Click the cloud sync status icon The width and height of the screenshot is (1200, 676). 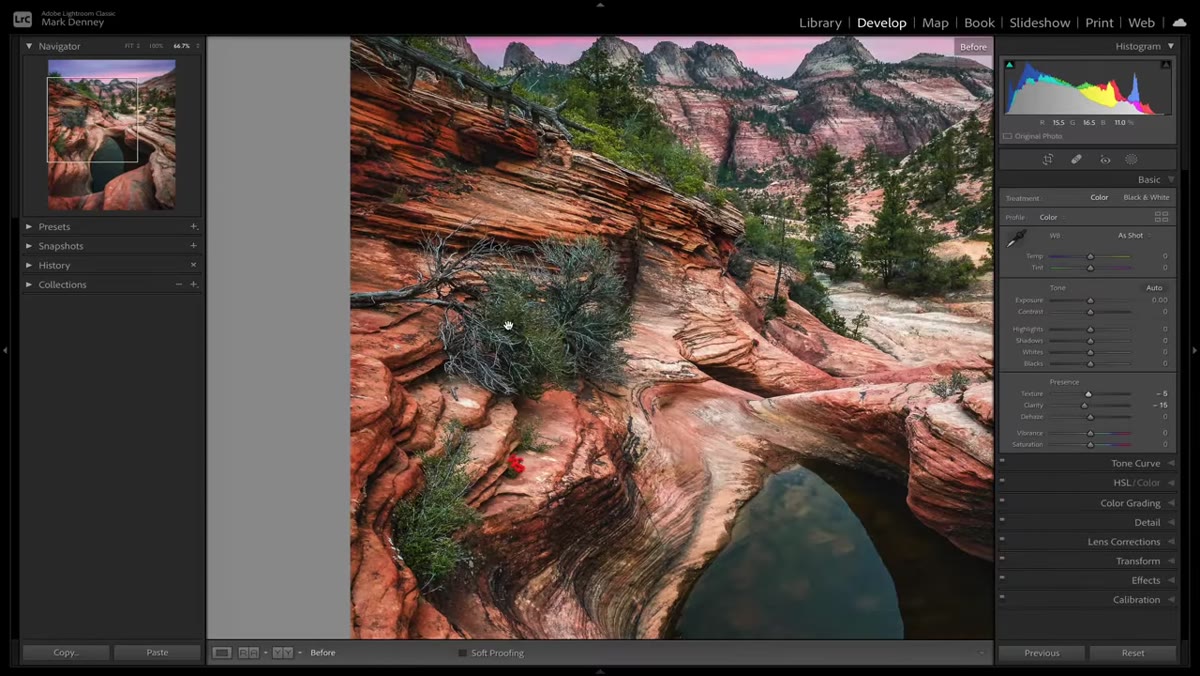click(x=1179, y=22)
